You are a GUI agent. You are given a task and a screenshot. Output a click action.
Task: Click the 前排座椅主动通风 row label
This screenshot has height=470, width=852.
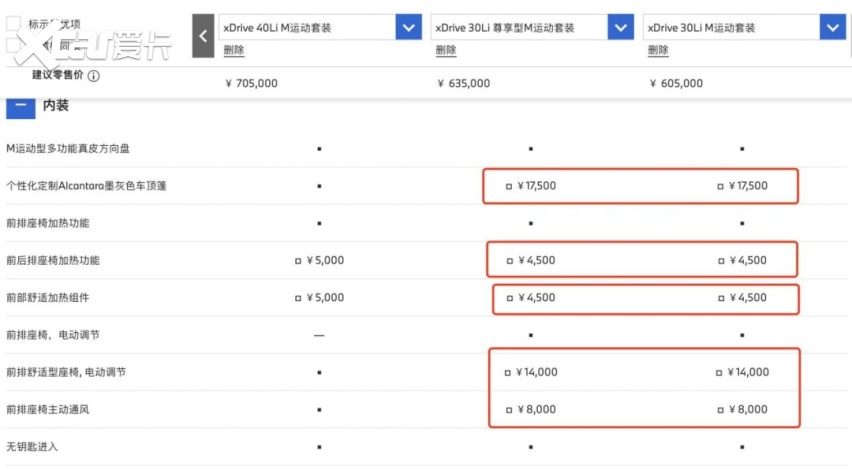pyautogui.click(x=48, y=409)
